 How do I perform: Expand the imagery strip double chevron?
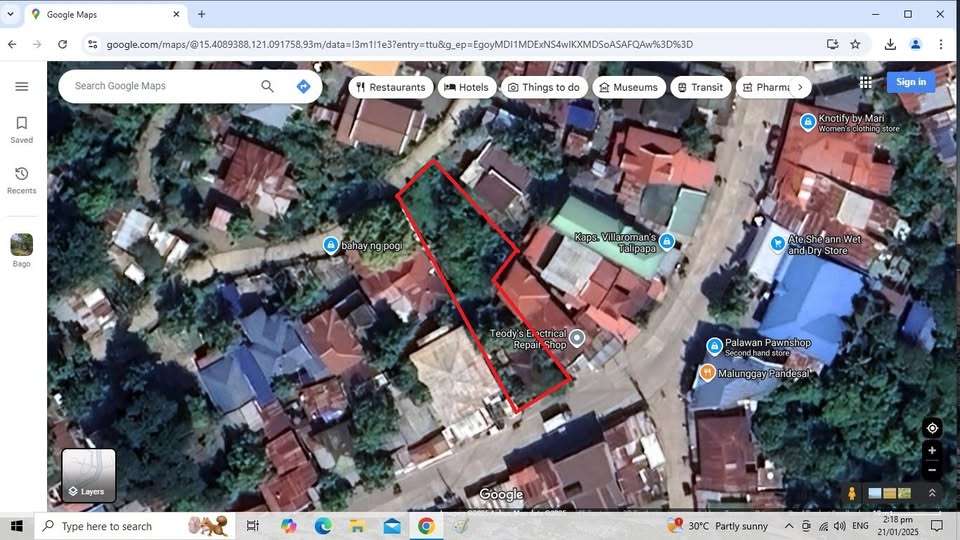point(932,493)
